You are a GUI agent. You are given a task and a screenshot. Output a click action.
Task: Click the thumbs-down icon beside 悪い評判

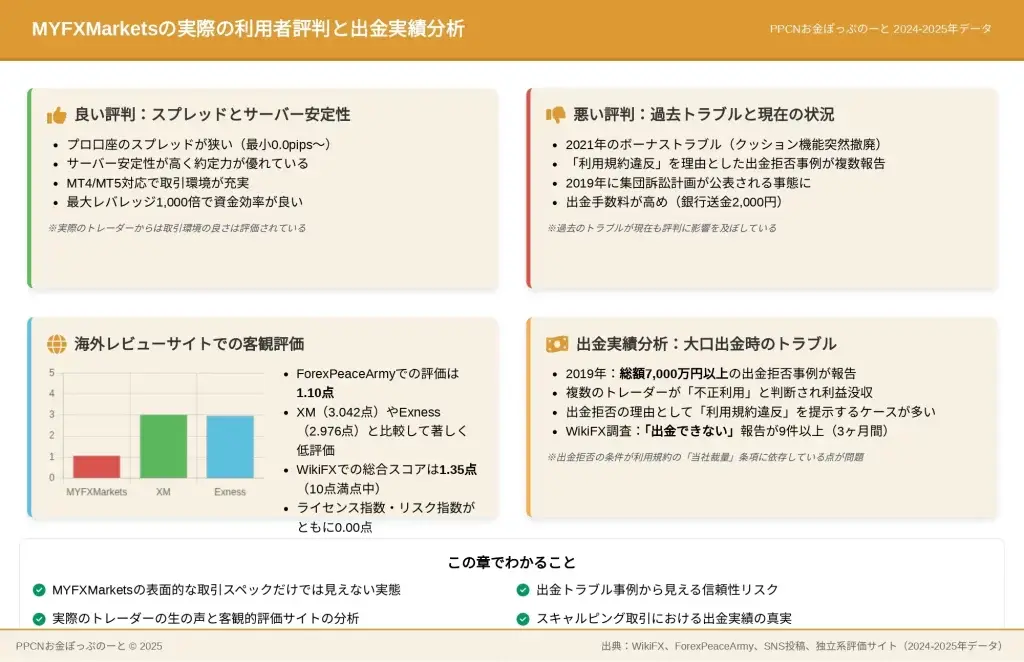556,115
